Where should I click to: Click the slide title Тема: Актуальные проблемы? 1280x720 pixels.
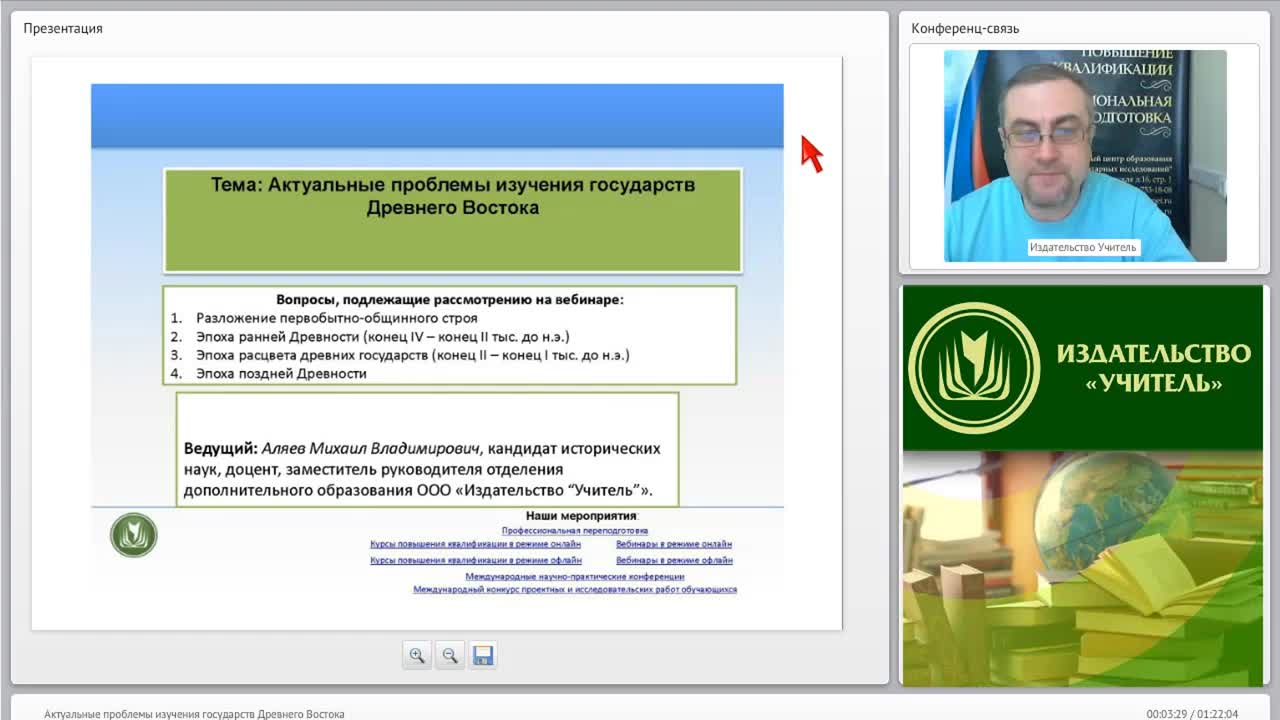[x=453, y=196]
